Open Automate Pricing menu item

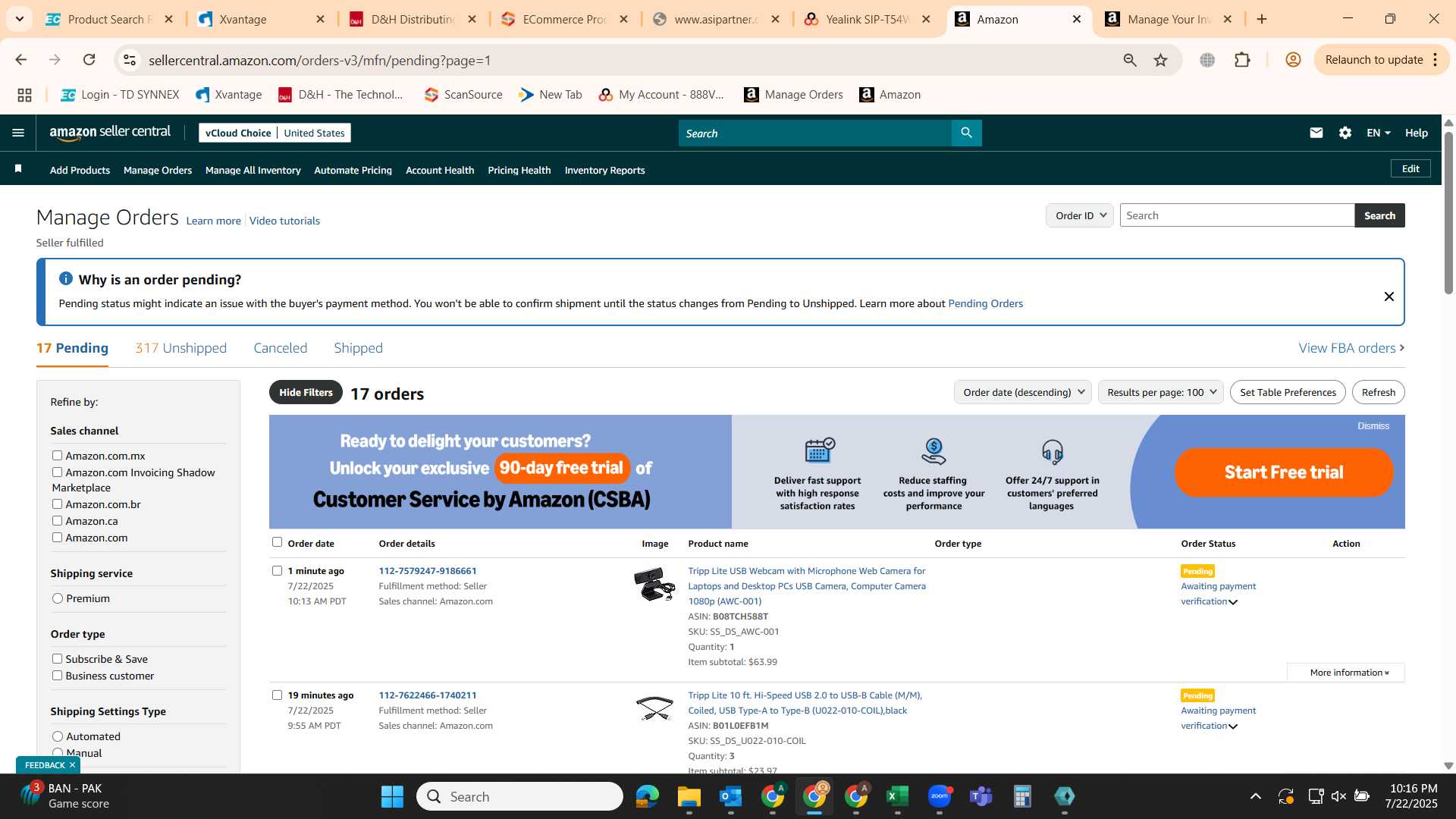click(353, 171)
